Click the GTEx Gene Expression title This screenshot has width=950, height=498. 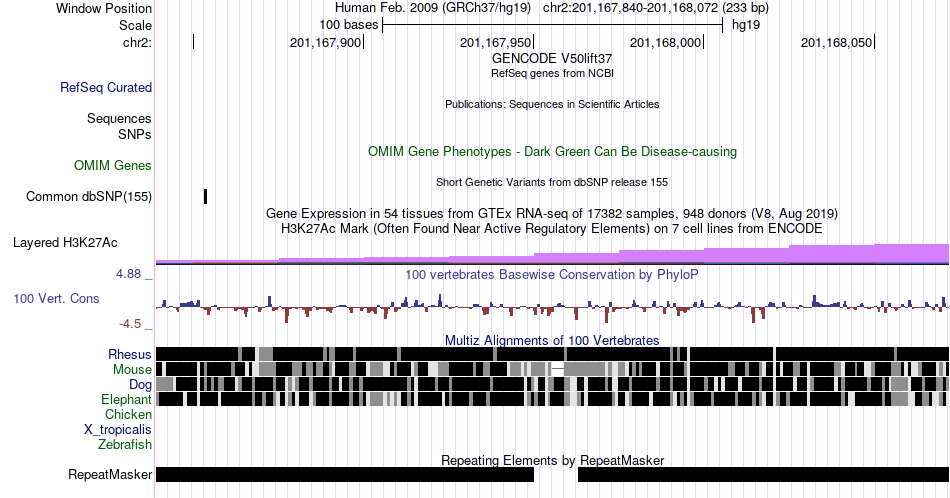pyautogui.click(x=552, y=213)
